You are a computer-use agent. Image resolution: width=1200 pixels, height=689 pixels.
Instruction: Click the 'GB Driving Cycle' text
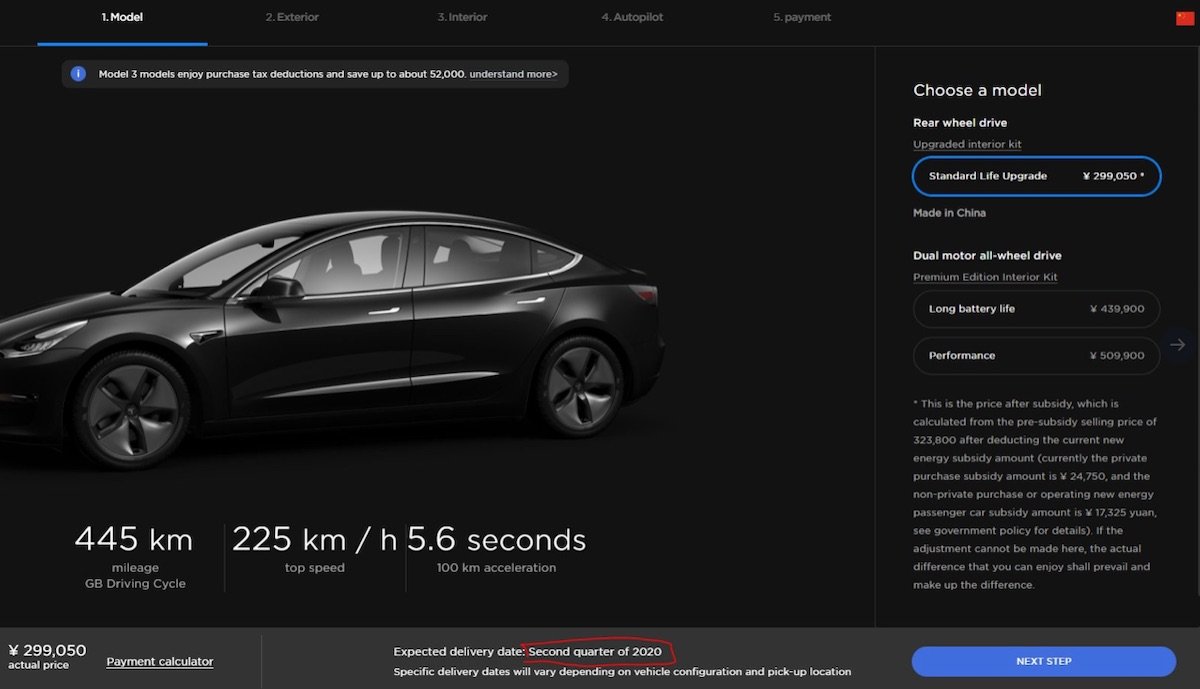pos(135,584)
